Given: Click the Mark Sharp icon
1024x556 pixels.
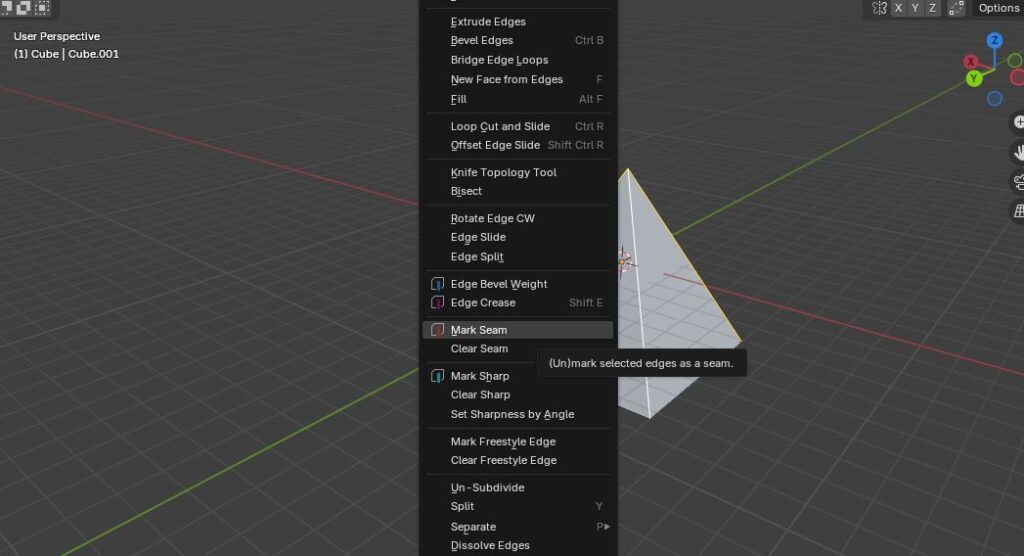Looking at the screenshot, I should pos(438,376).
